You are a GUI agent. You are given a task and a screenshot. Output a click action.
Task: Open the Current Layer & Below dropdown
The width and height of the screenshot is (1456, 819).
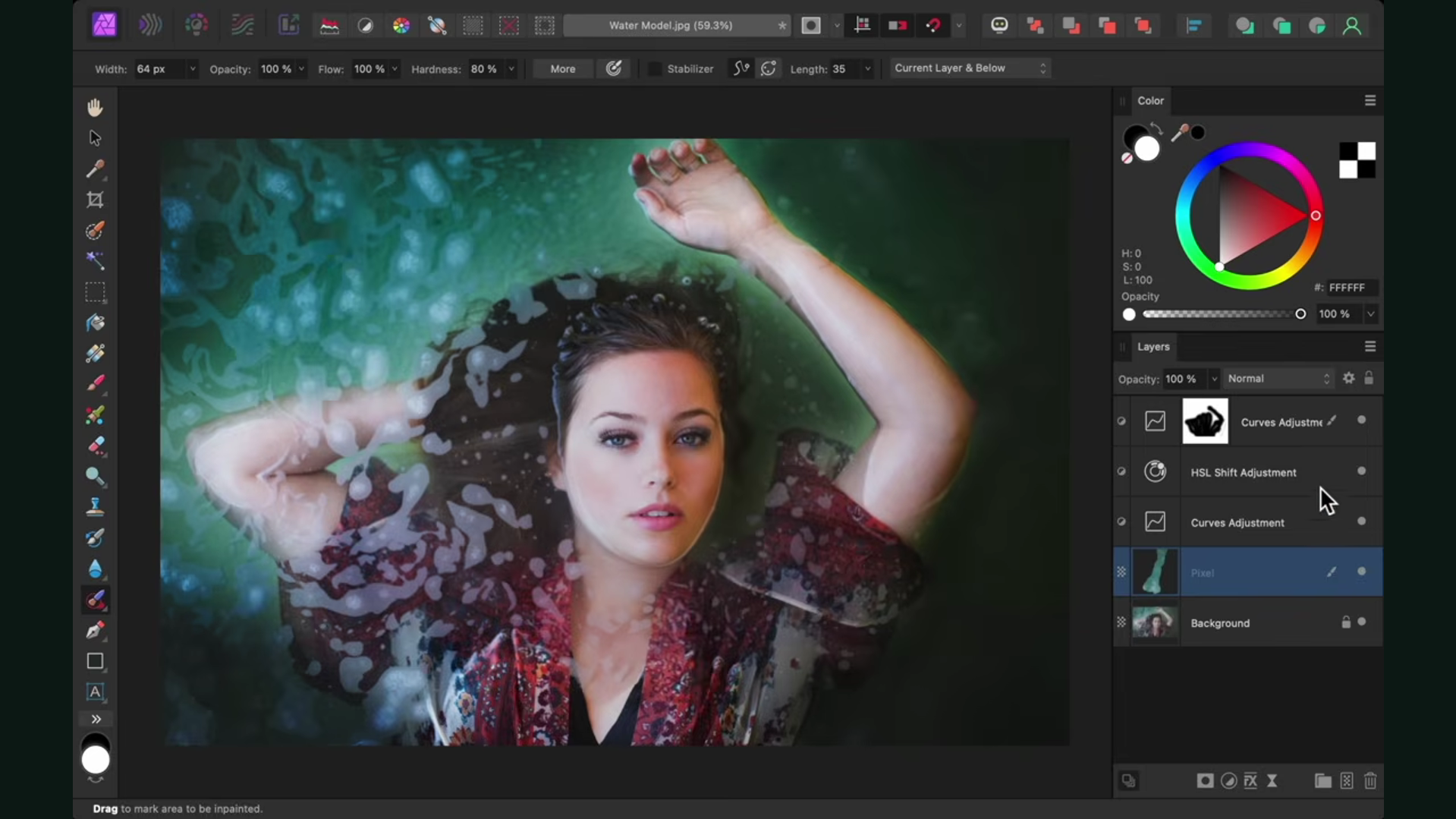[x=970, y=68]
